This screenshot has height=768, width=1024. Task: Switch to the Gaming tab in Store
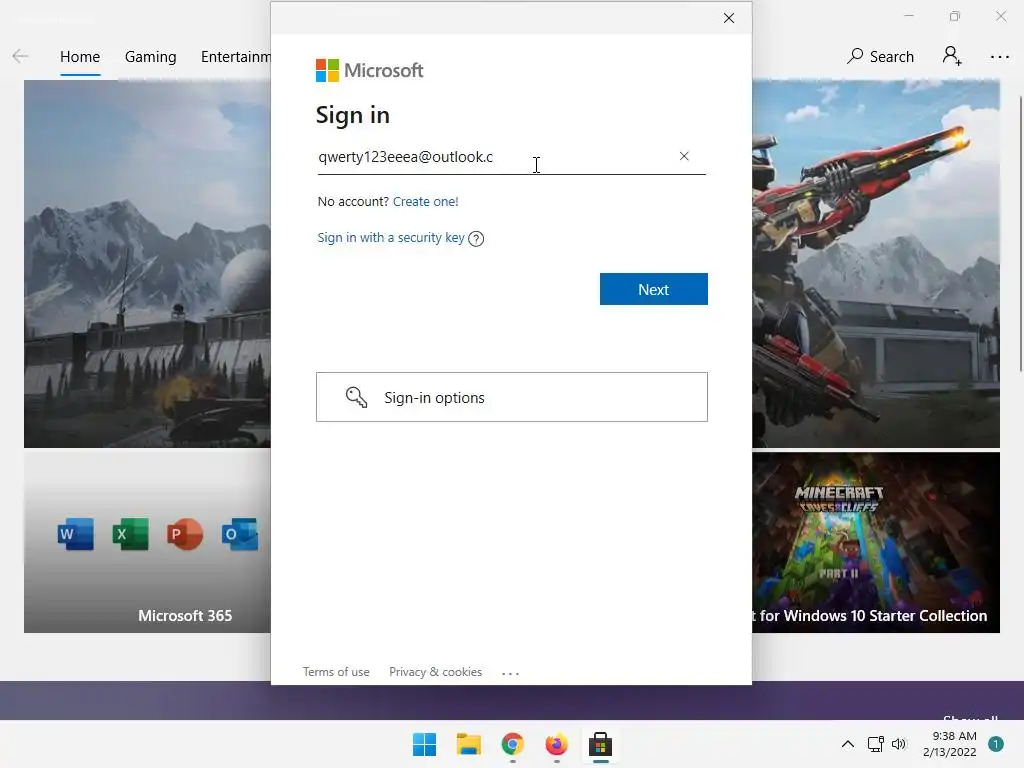tap(151, 57)
